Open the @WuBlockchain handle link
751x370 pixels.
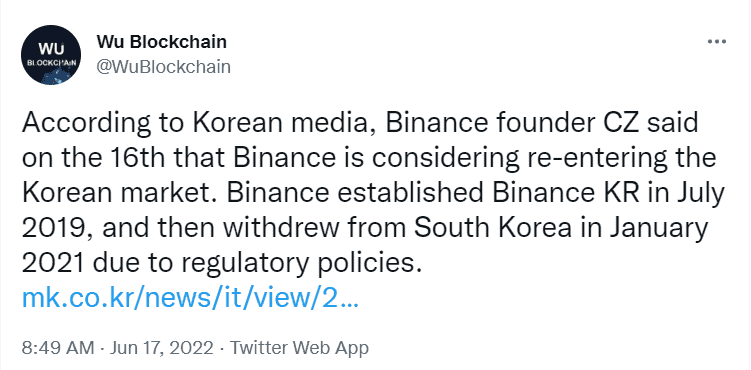click(163, 67)
